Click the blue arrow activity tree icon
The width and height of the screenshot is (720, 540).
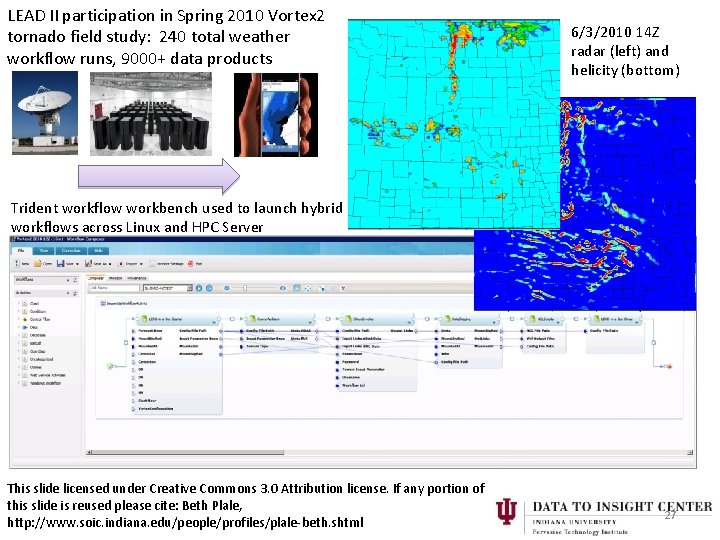pyautogui.click(x=25, y=327)
